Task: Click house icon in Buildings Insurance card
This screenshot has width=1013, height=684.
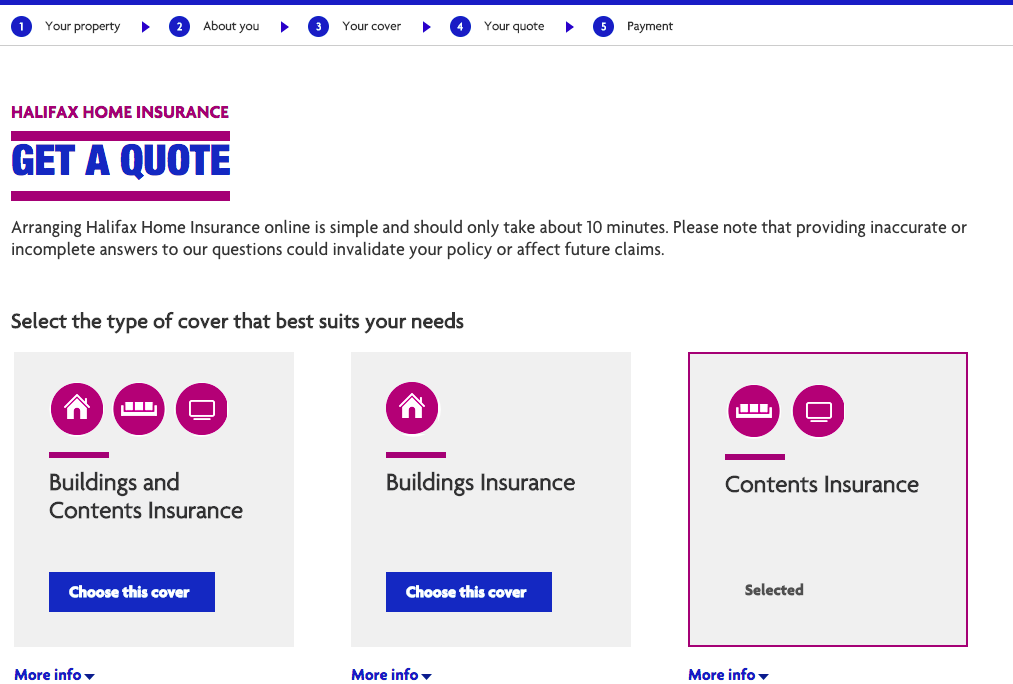Action: [412, 409]
